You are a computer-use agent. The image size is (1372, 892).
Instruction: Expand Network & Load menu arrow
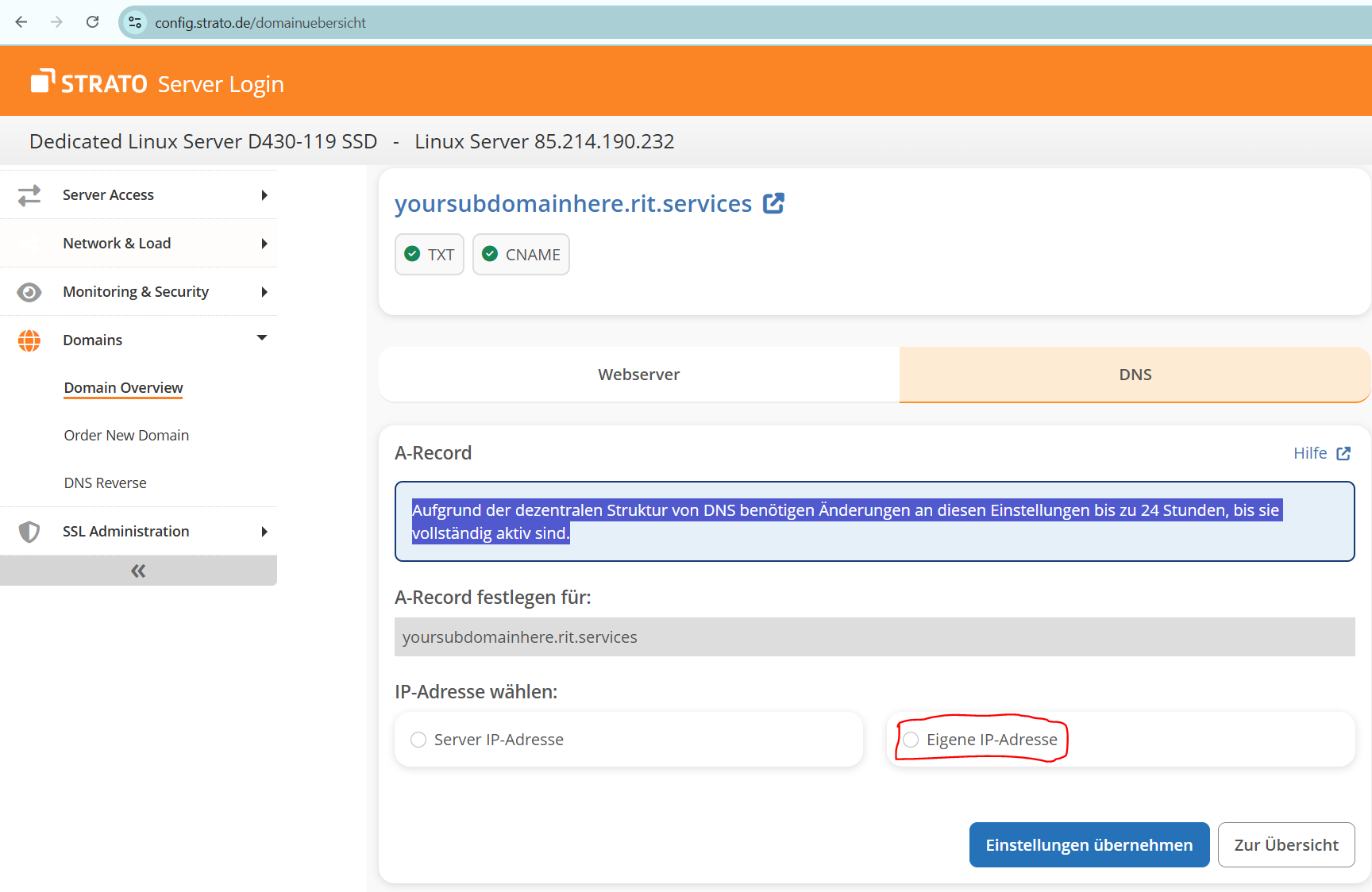tap(264, 244)
